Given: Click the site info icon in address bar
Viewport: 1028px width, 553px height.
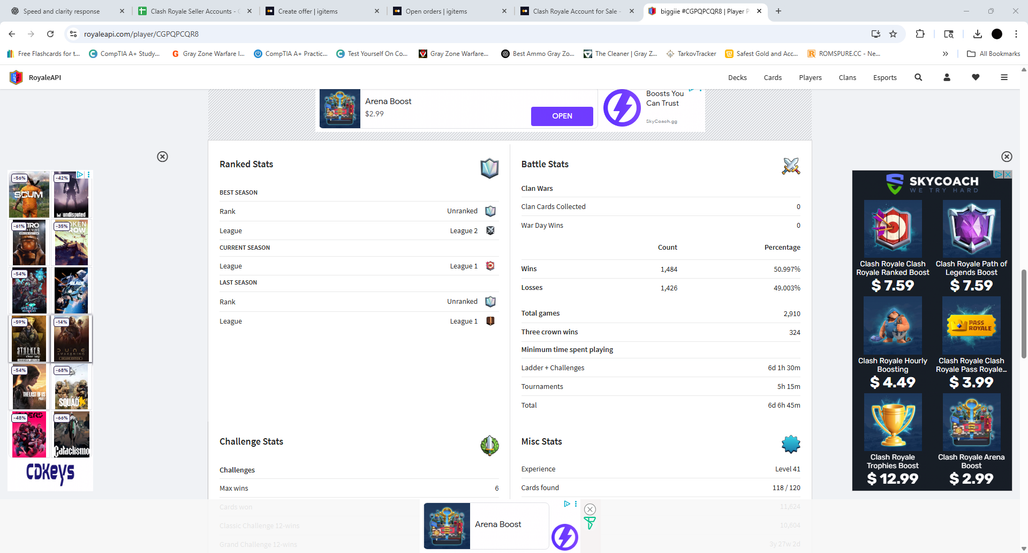Looking at the screenshot, I should point(73,33).
